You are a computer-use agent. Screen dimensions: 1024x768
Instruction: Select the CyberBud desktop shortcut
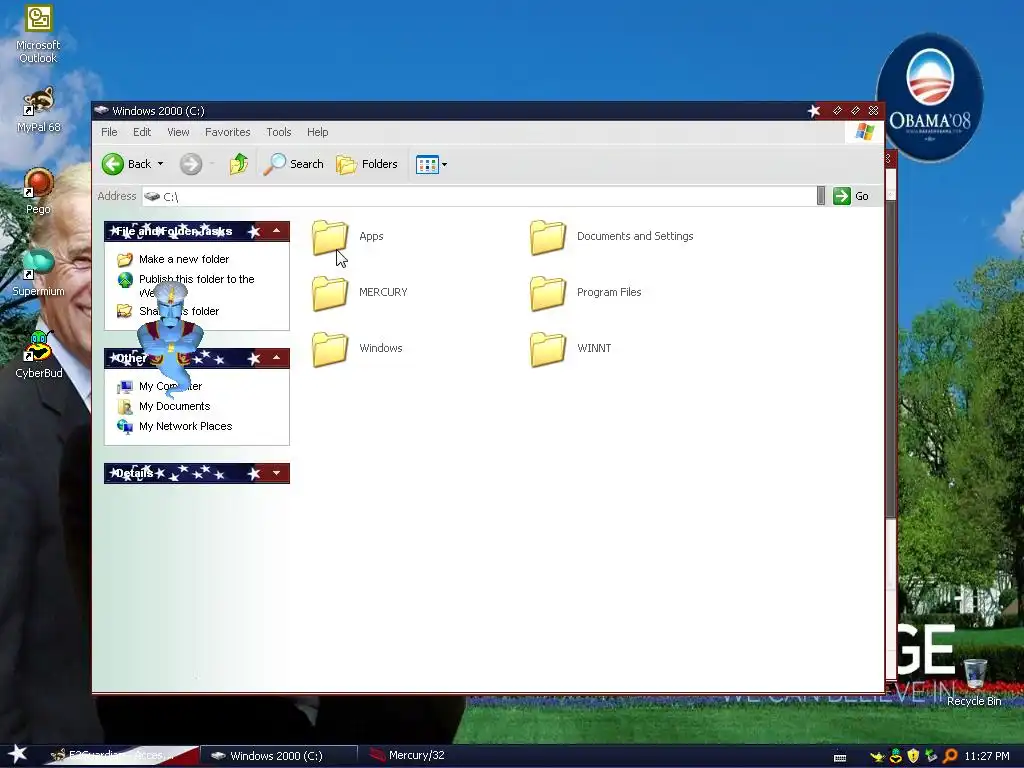point(39,355)
